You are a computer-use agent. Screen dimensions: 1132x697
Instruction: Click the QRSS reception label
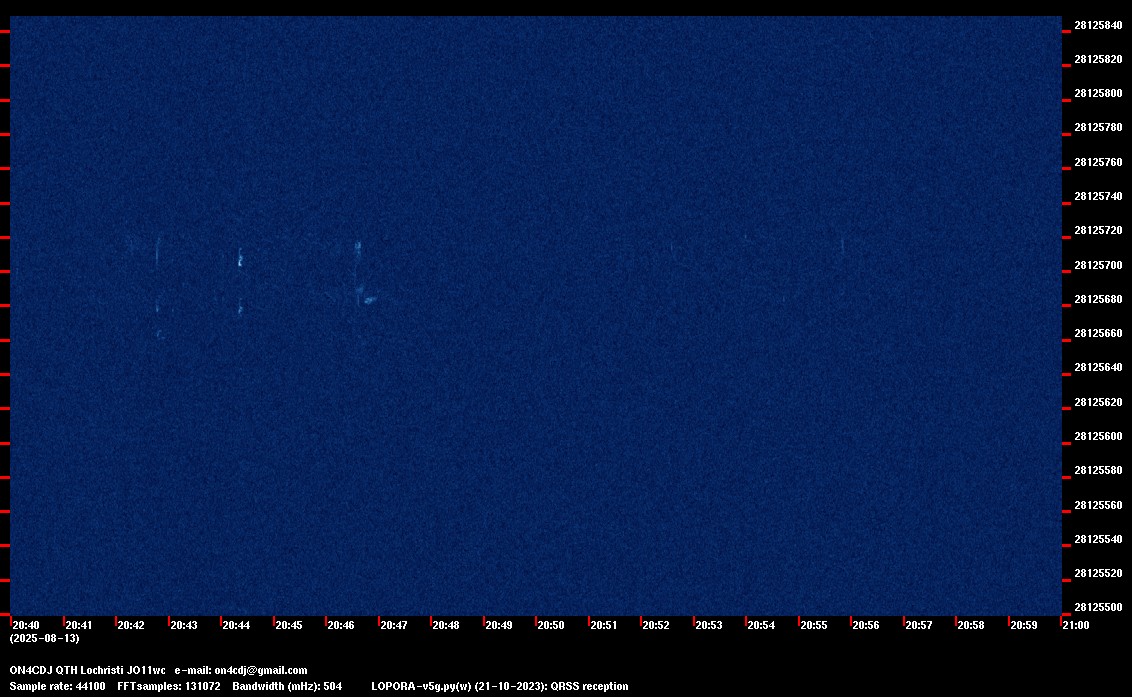click(x=589, y=686)
